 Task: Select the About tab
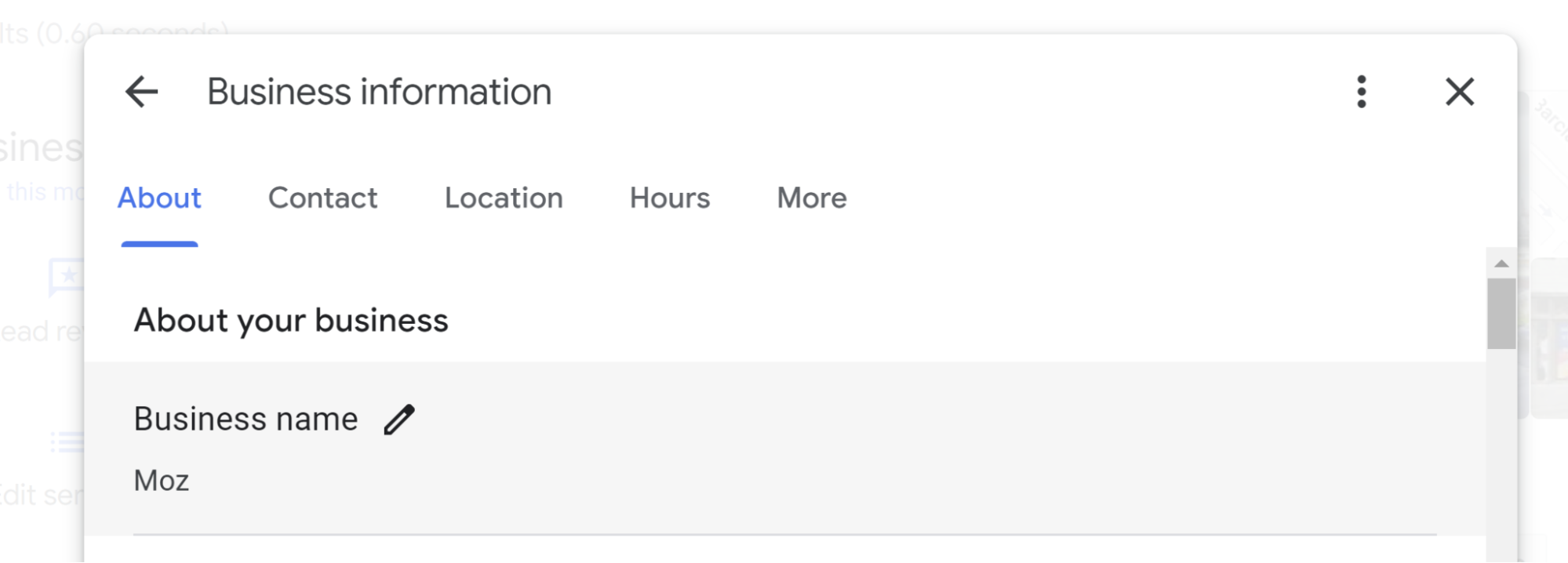(x=159, y=198)
